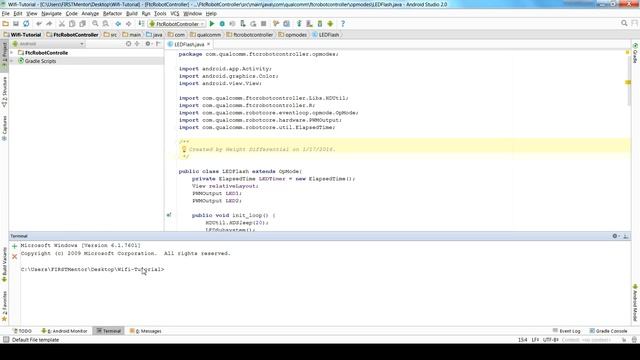
Task: Open the Gradle Console tool window
Action: coord(609,331)
